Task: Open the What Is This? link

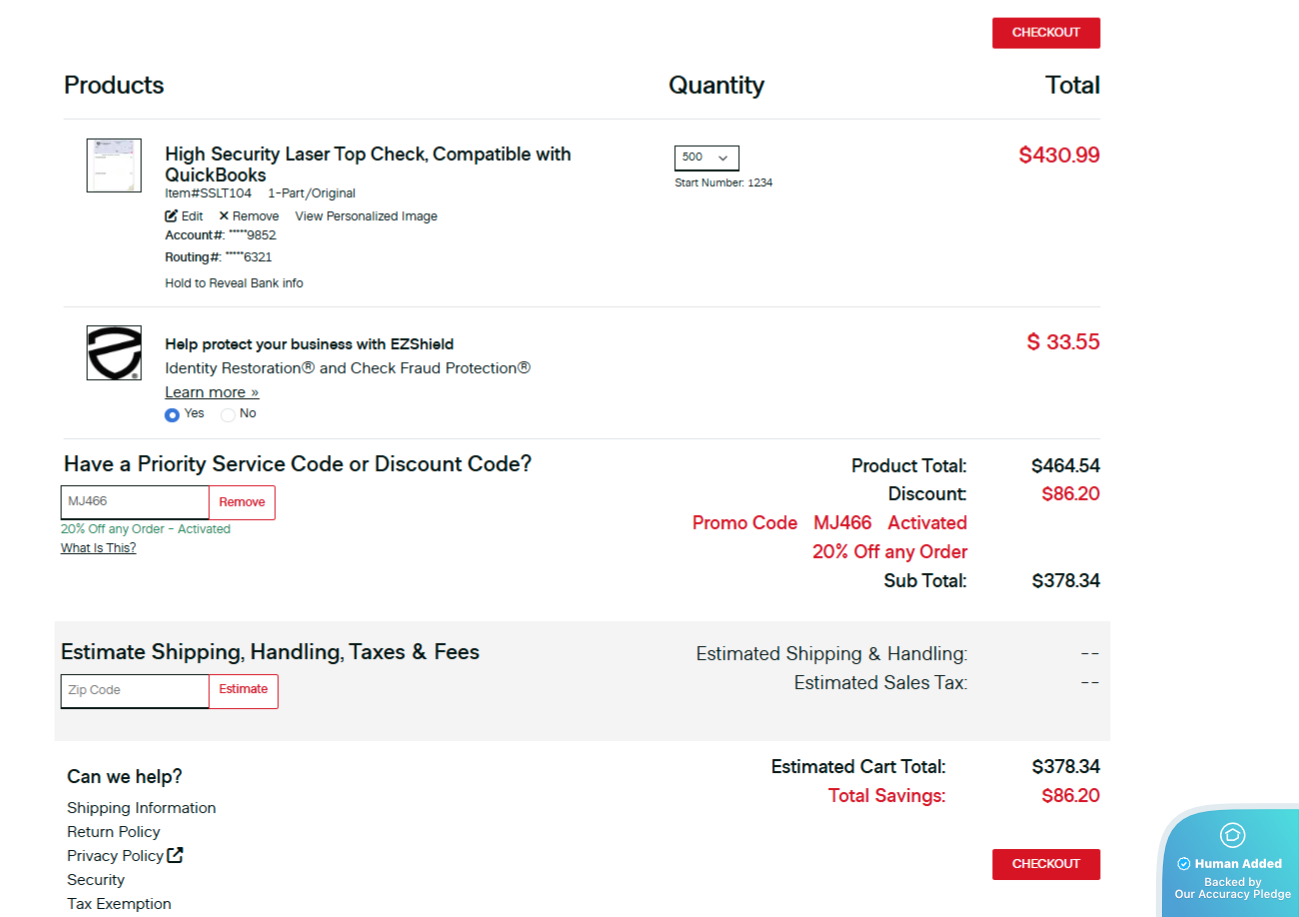Action: (98, 548)
